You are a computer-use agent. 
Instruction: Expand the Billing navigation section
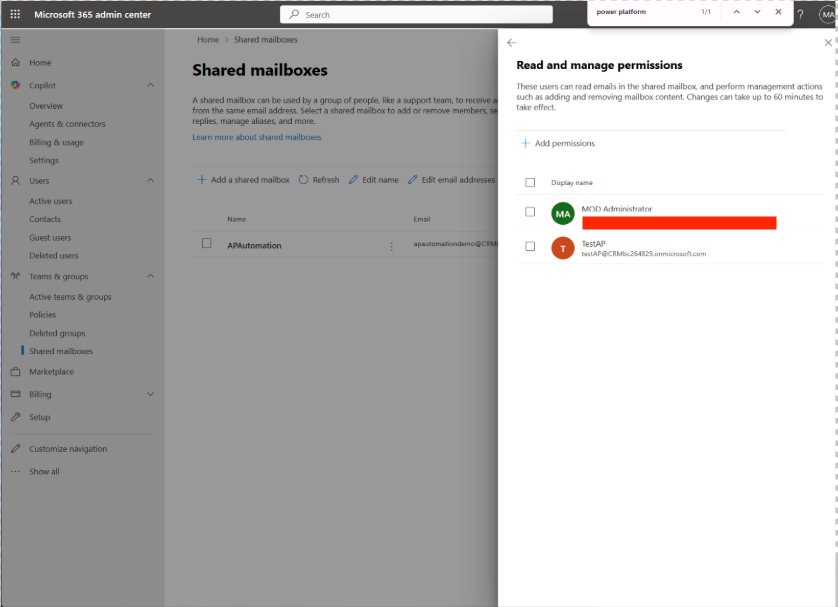[151, 394]
